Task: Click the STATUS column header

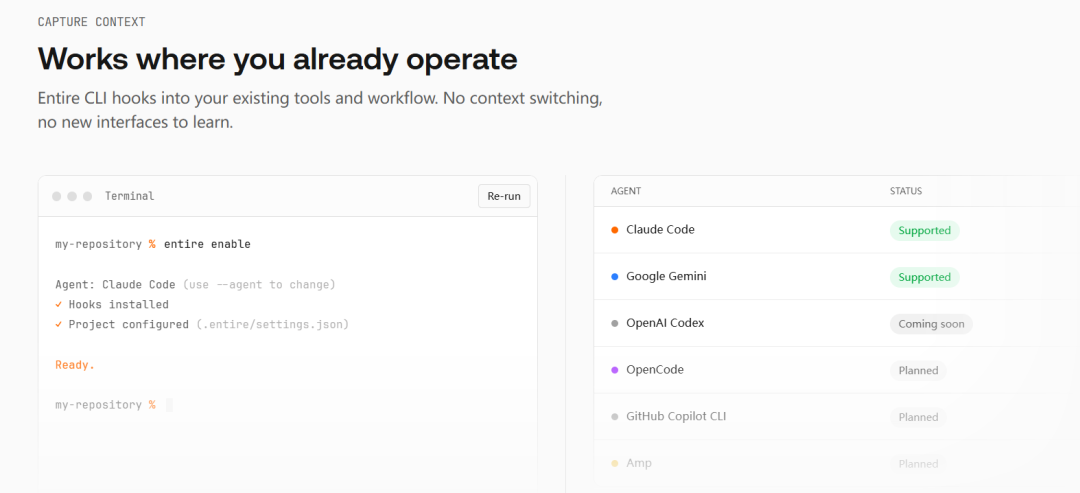Action: pos(906,191)
